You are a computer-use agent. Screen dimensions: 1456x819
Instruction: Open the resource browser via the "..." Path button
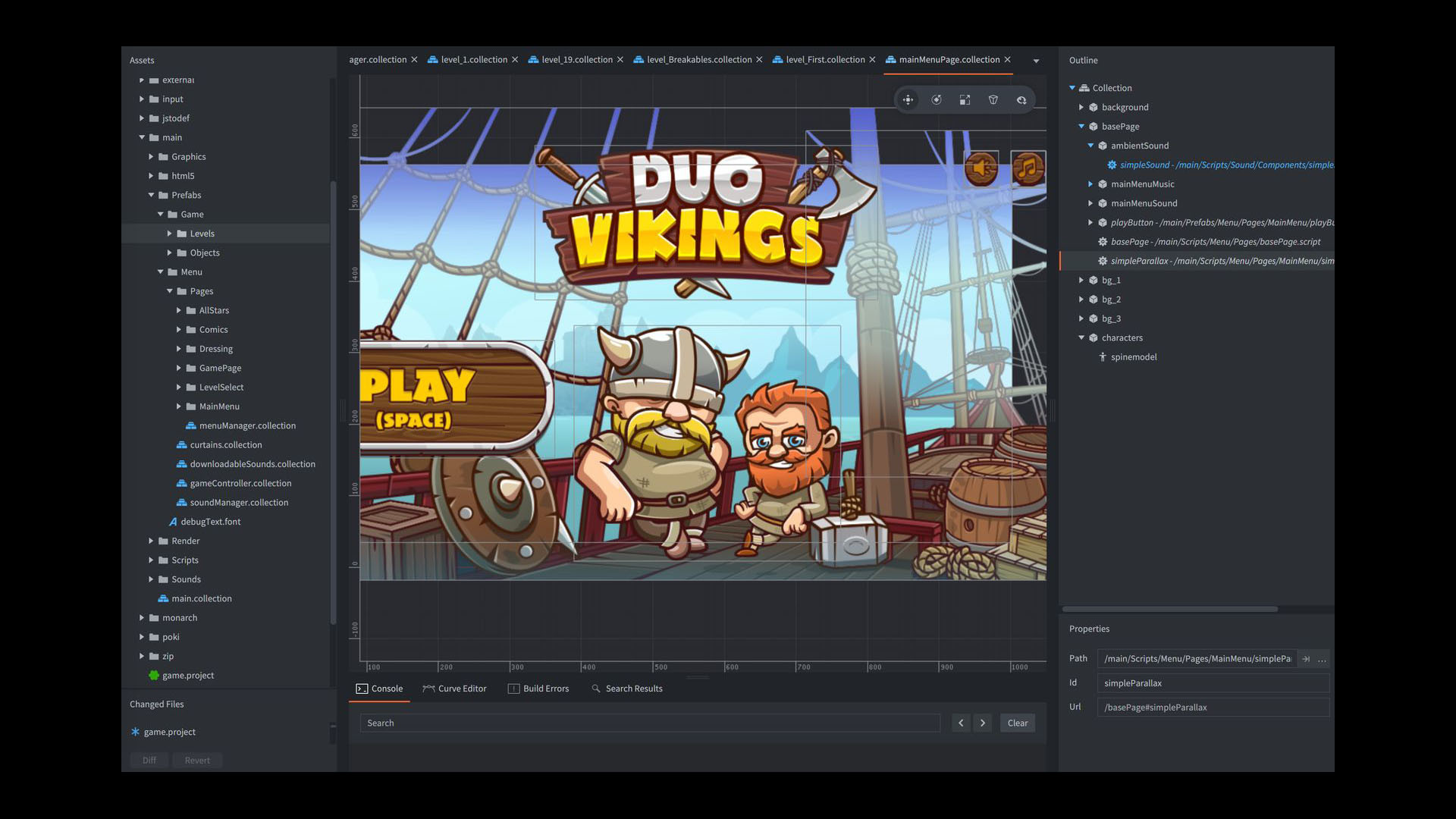pos(1322,658)
